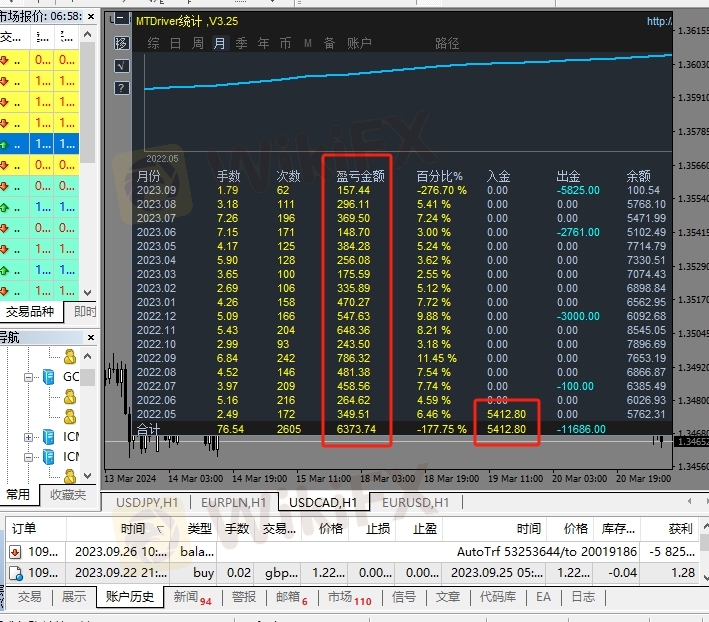
Task: Expand the collapsed ICN server node
Action: click(x=28, y=437)
